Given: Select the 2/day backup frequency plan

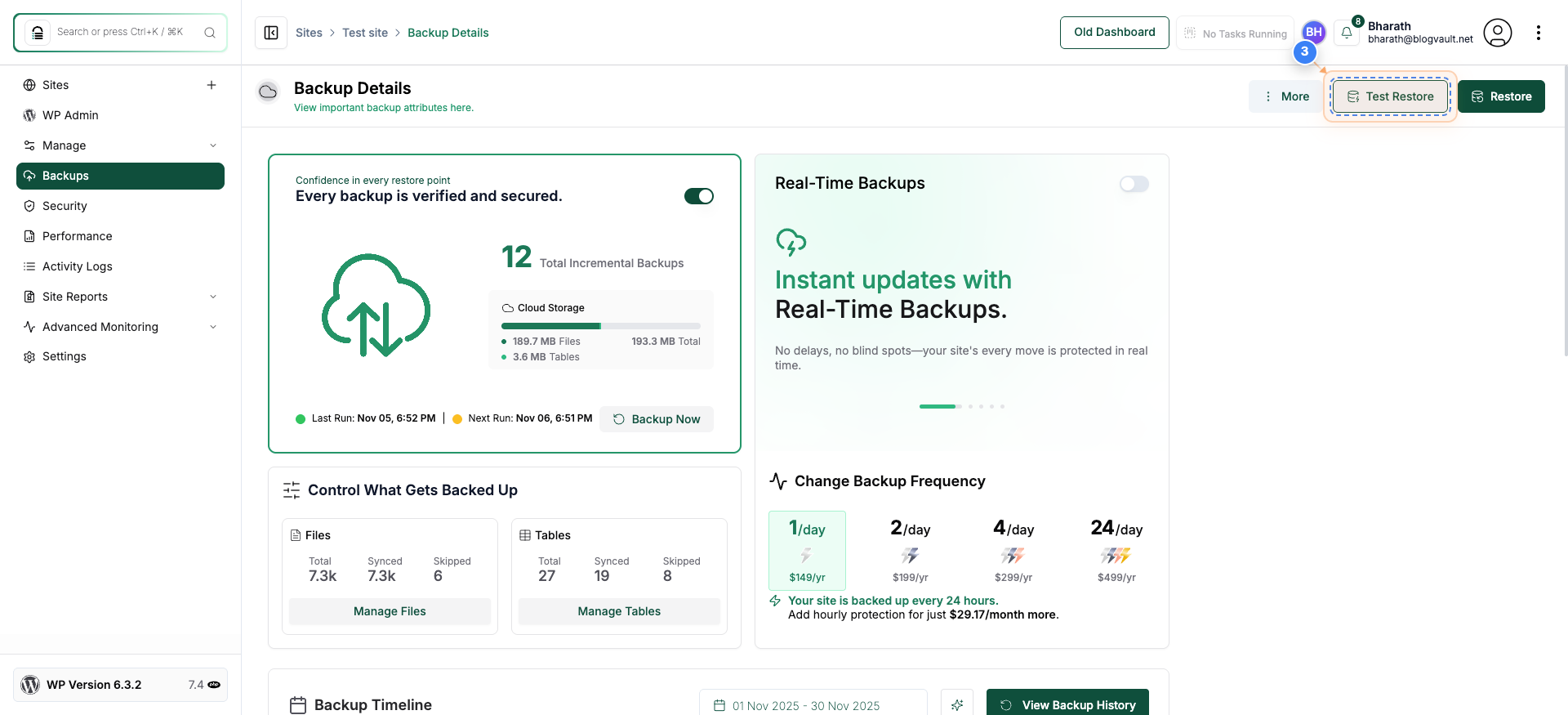Looking at the screenshot, I should [x=911, y=551].
